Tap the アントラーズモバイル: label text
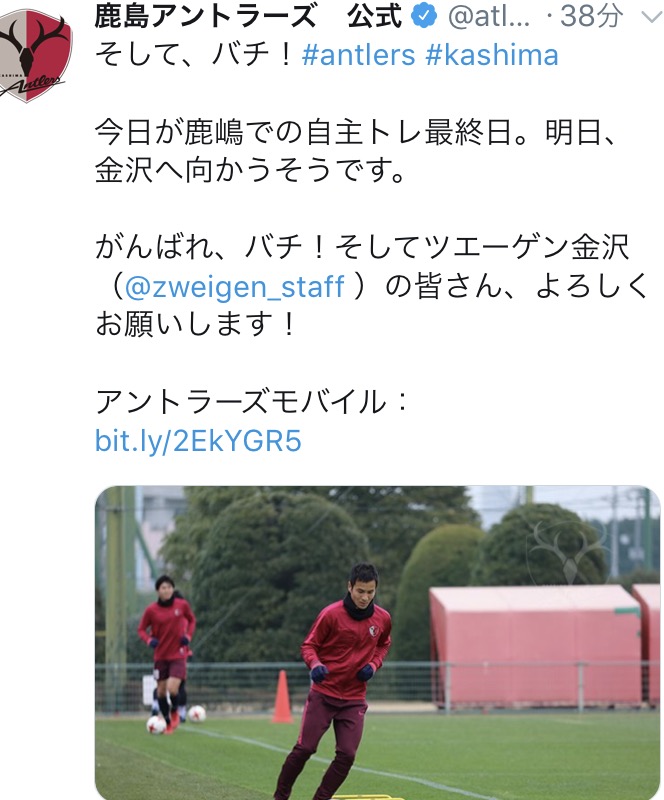The height and width of the screenshot is (800, 664). 251,402
